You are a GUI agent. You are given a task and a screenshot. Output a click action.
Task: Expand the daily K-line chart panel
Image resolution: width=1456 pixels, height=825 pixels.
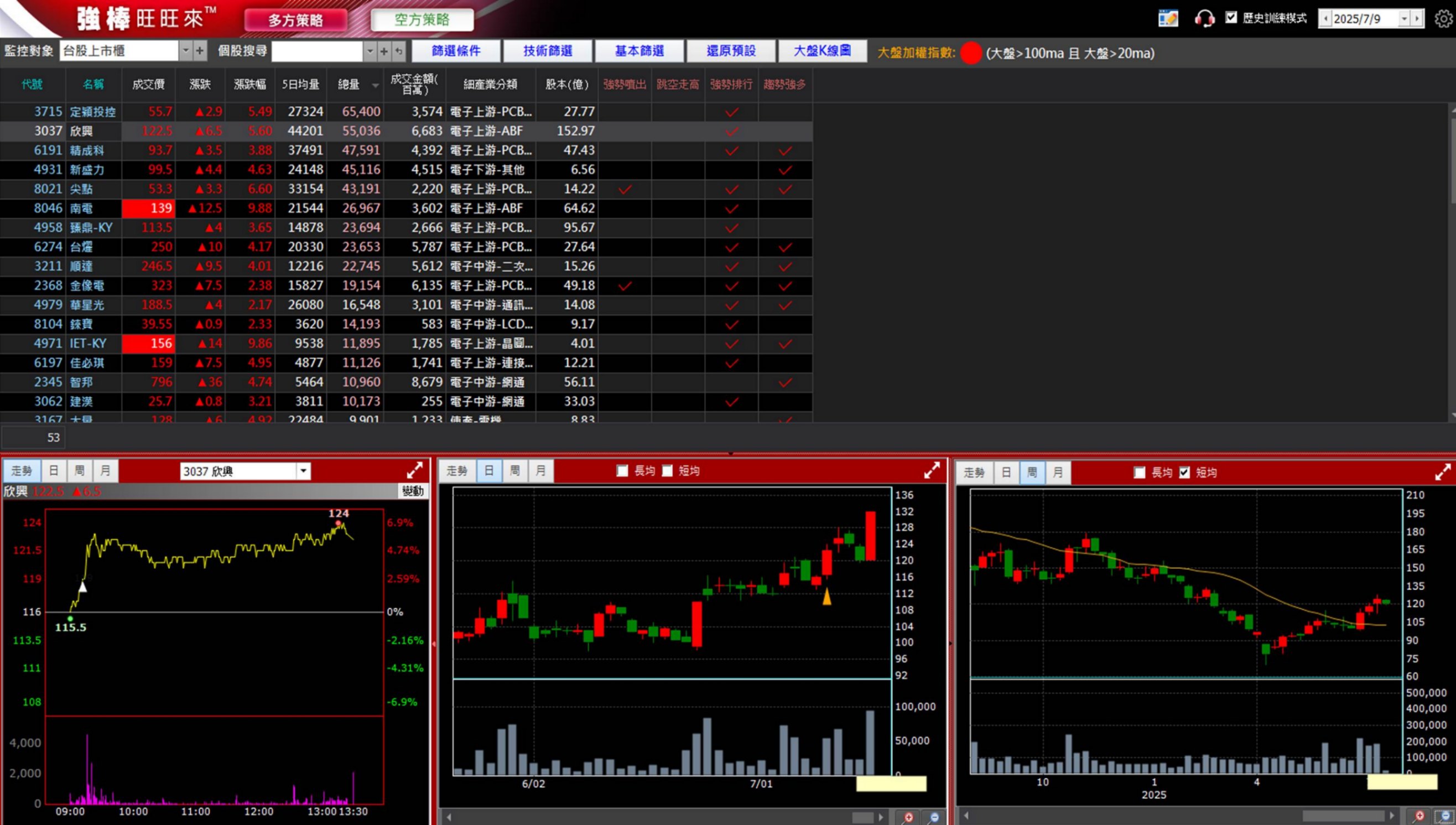pos(932,470)
